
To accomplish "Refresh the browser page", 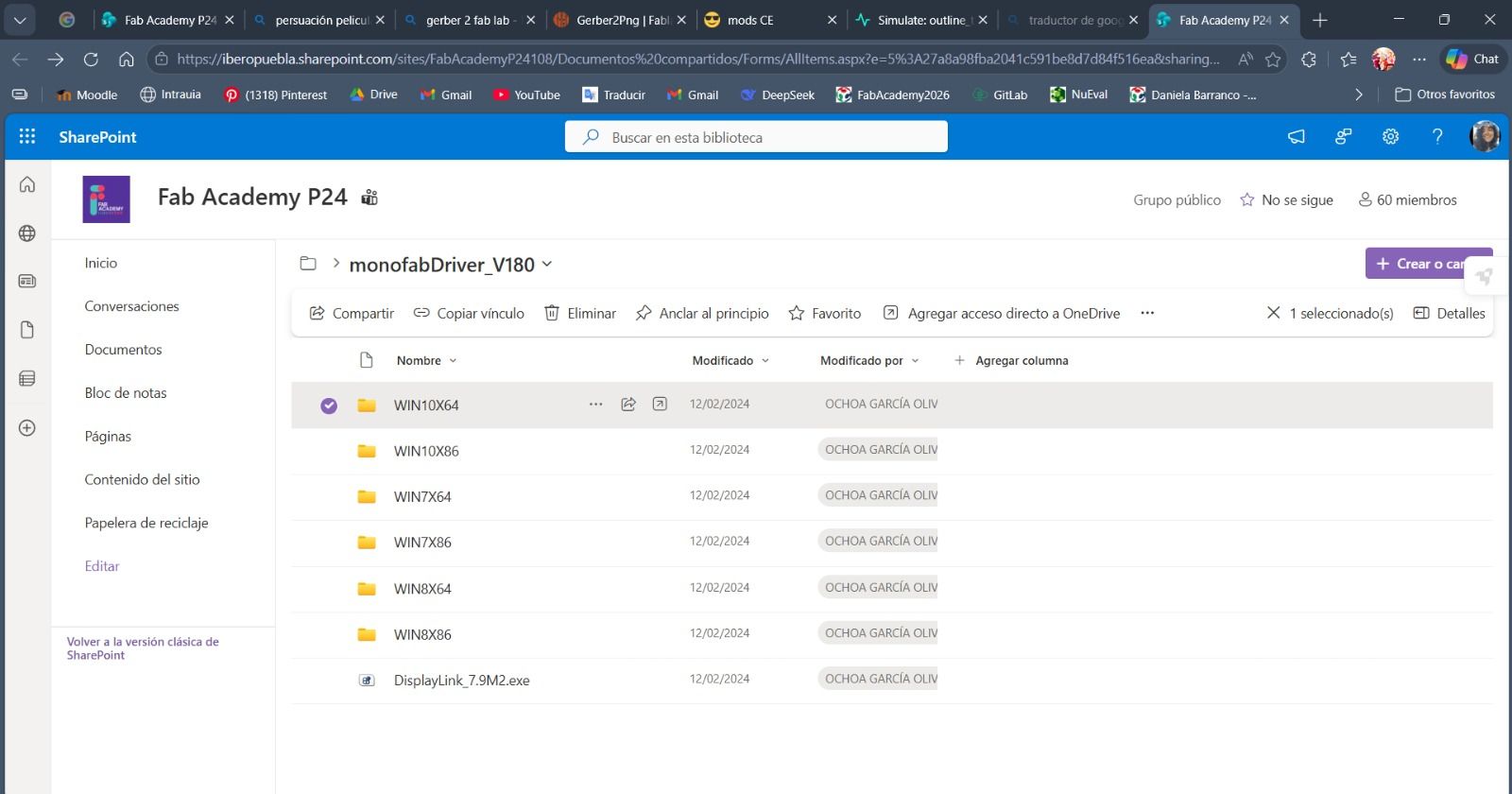I will coord(91,59).
